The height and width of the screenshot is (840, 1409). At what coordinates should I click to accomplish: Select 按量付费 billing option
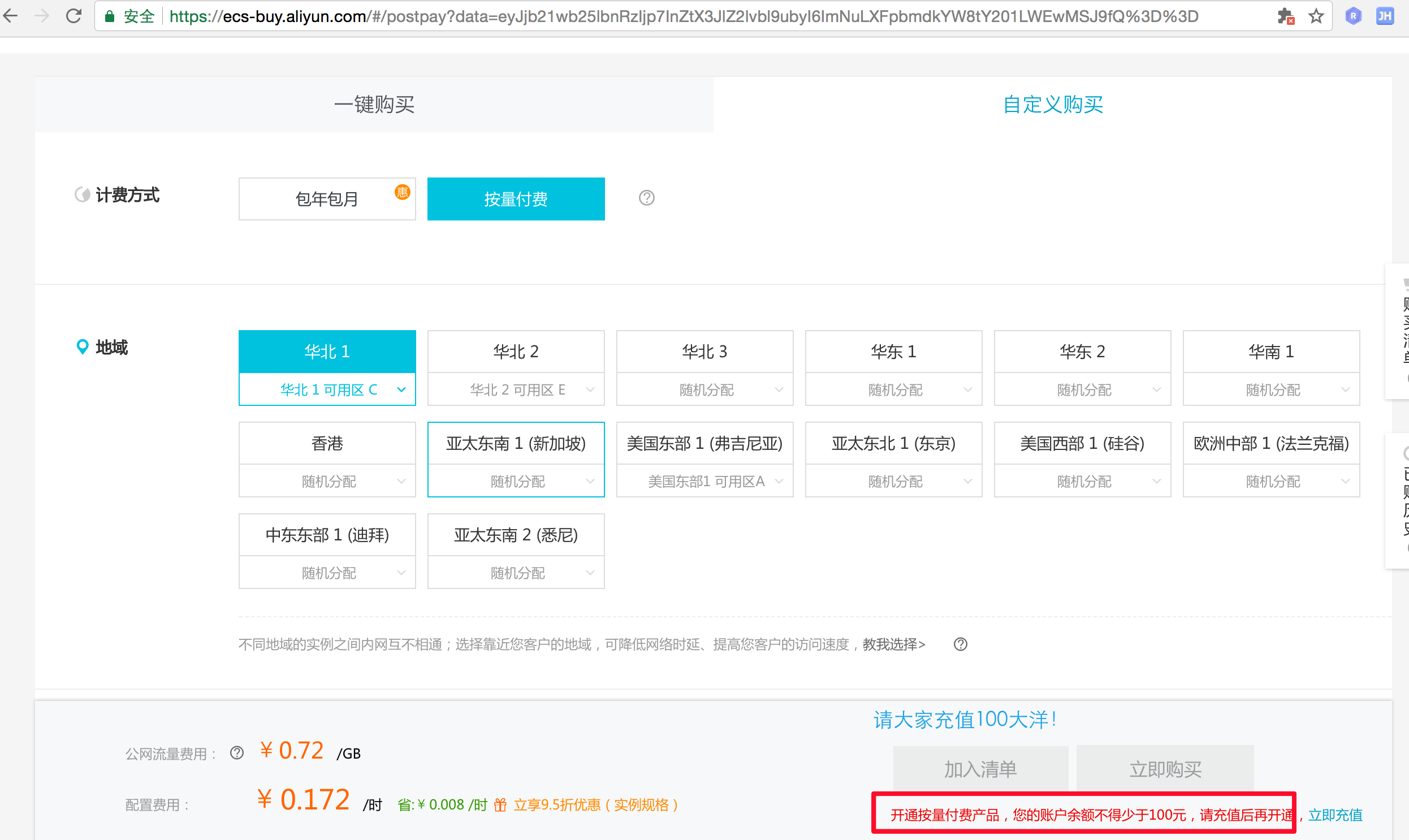pos(516,198)
